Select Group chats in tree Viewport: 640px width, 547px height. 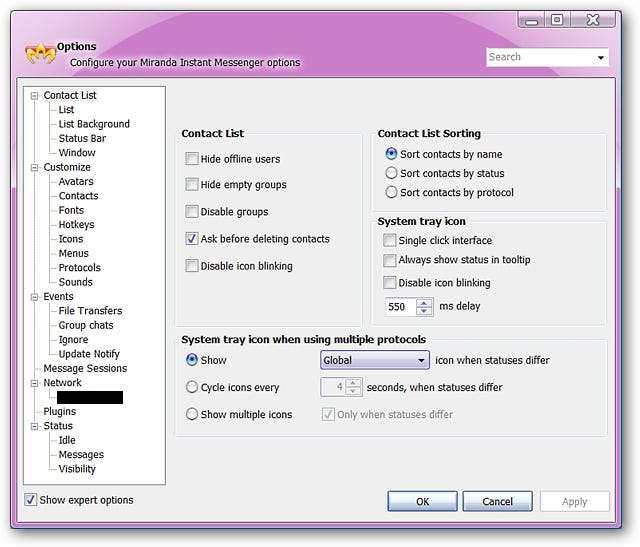coord(86,325)
